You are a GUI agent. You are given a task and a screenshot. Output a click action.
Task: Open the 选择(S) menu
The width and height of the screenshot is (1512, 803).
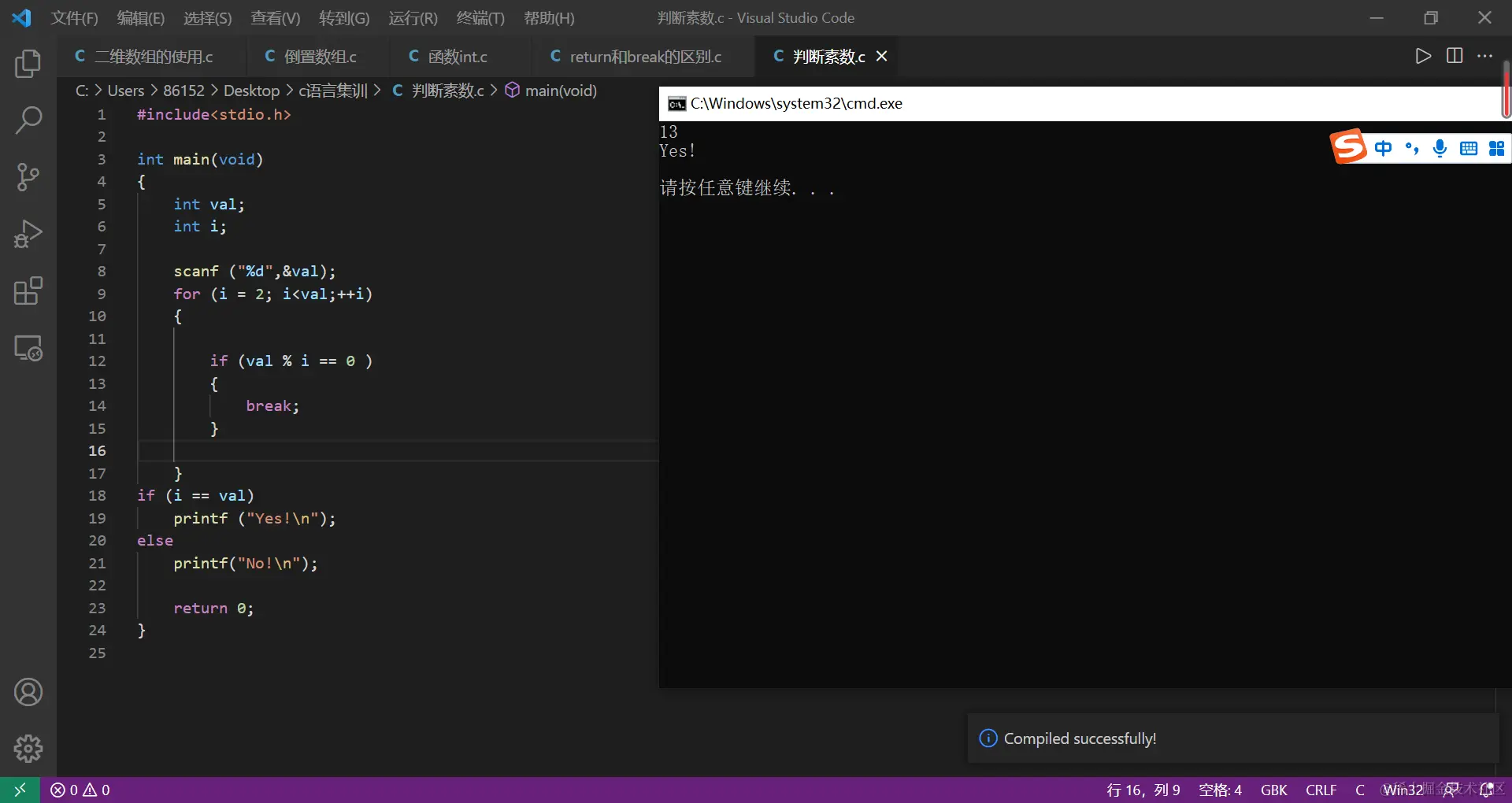(207, 17)
